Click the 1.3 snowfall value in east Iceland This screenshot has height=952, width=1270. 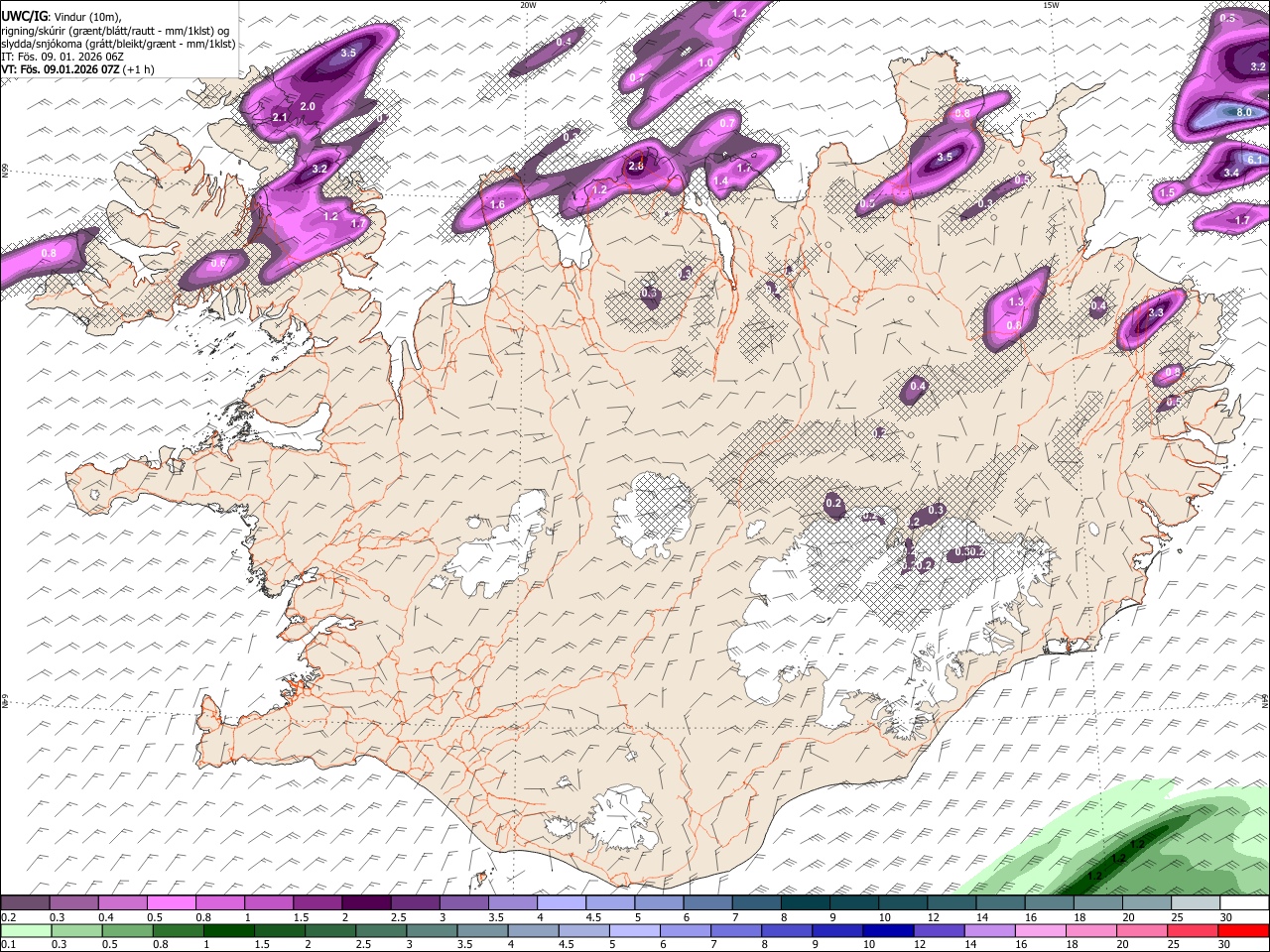click(x=1016, y=302)
